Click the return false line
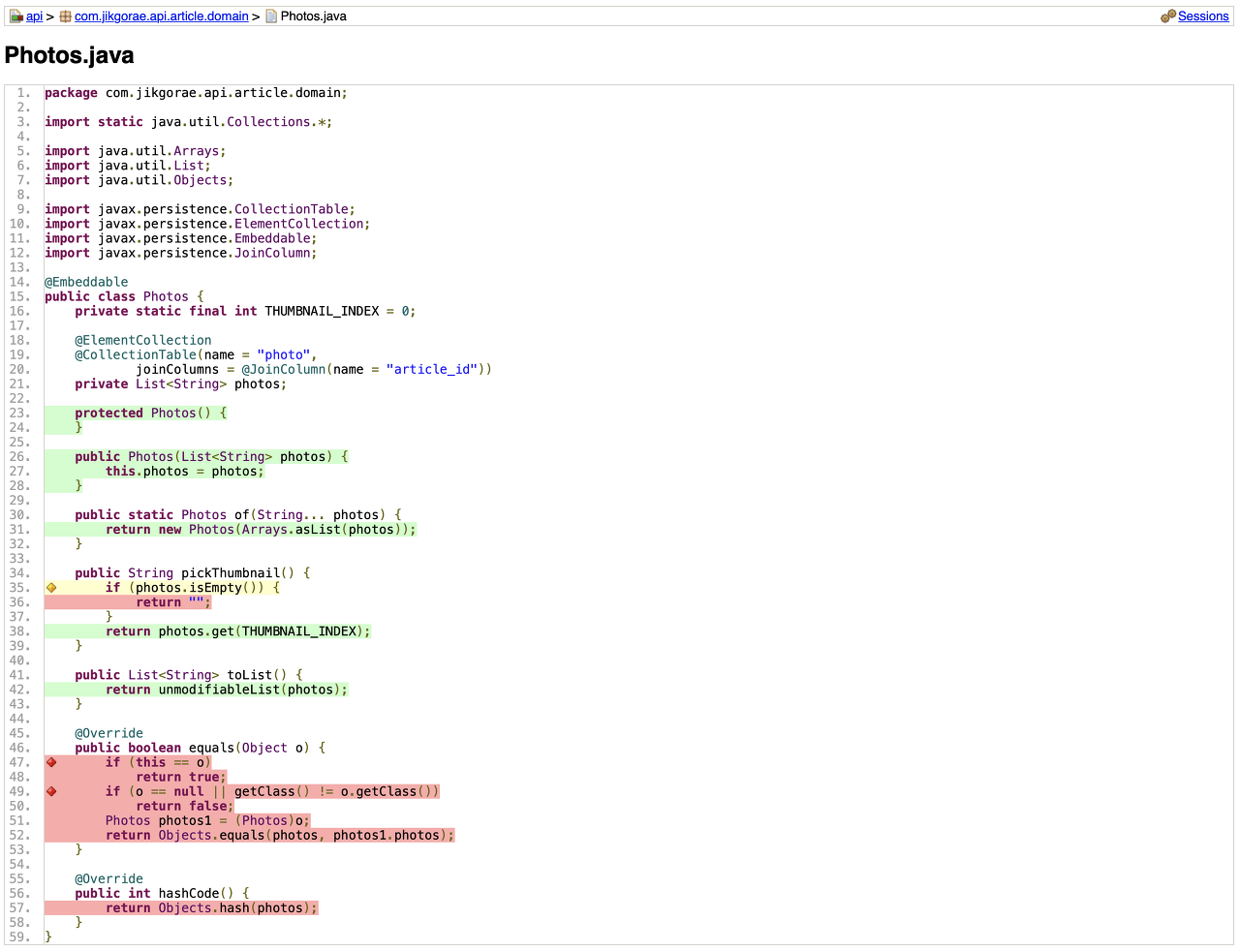The image size is (1240, 952). coord(185,806)
